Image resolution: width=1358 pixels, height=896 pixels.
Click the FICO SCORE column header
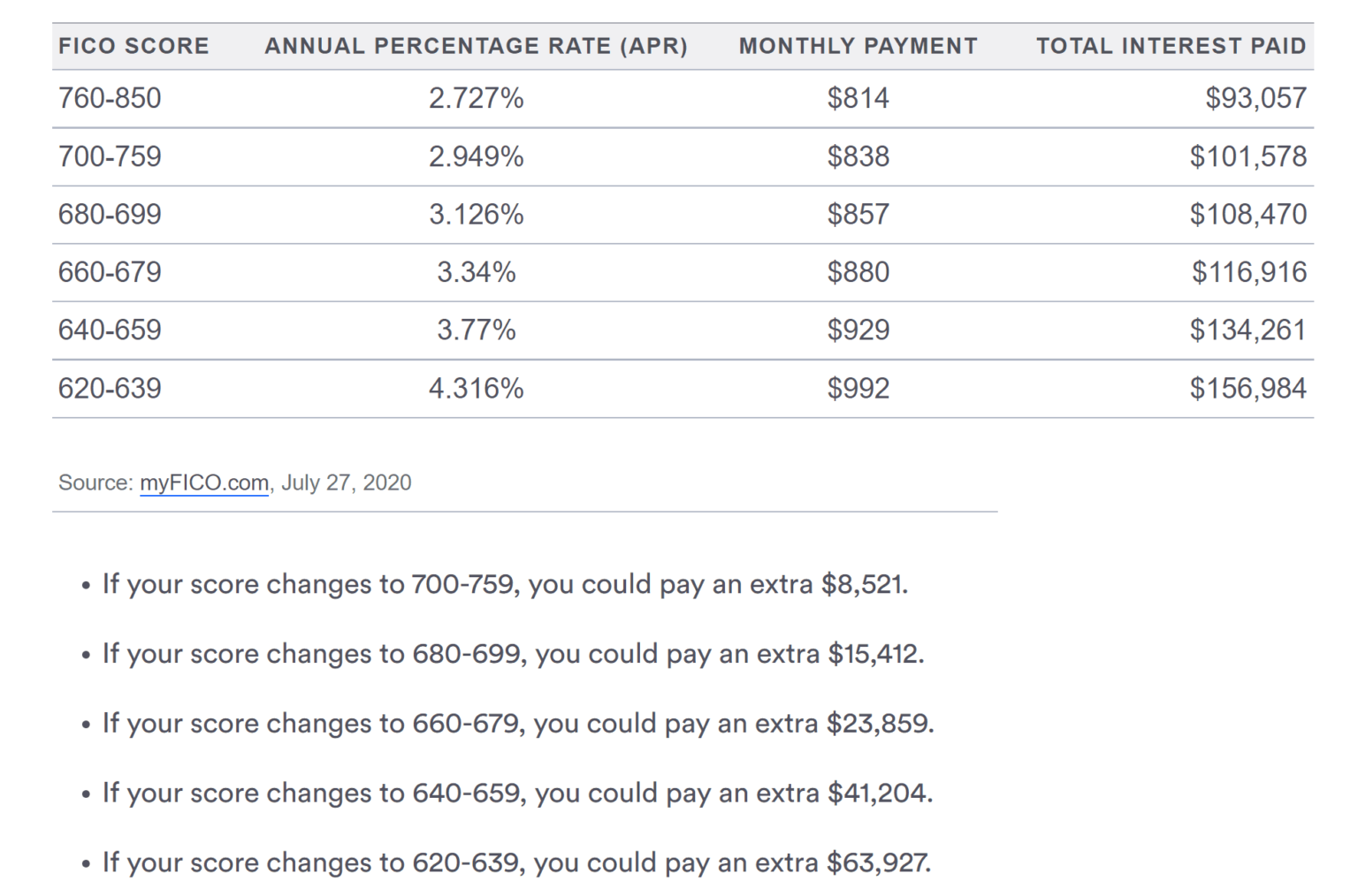click(134, 46)
